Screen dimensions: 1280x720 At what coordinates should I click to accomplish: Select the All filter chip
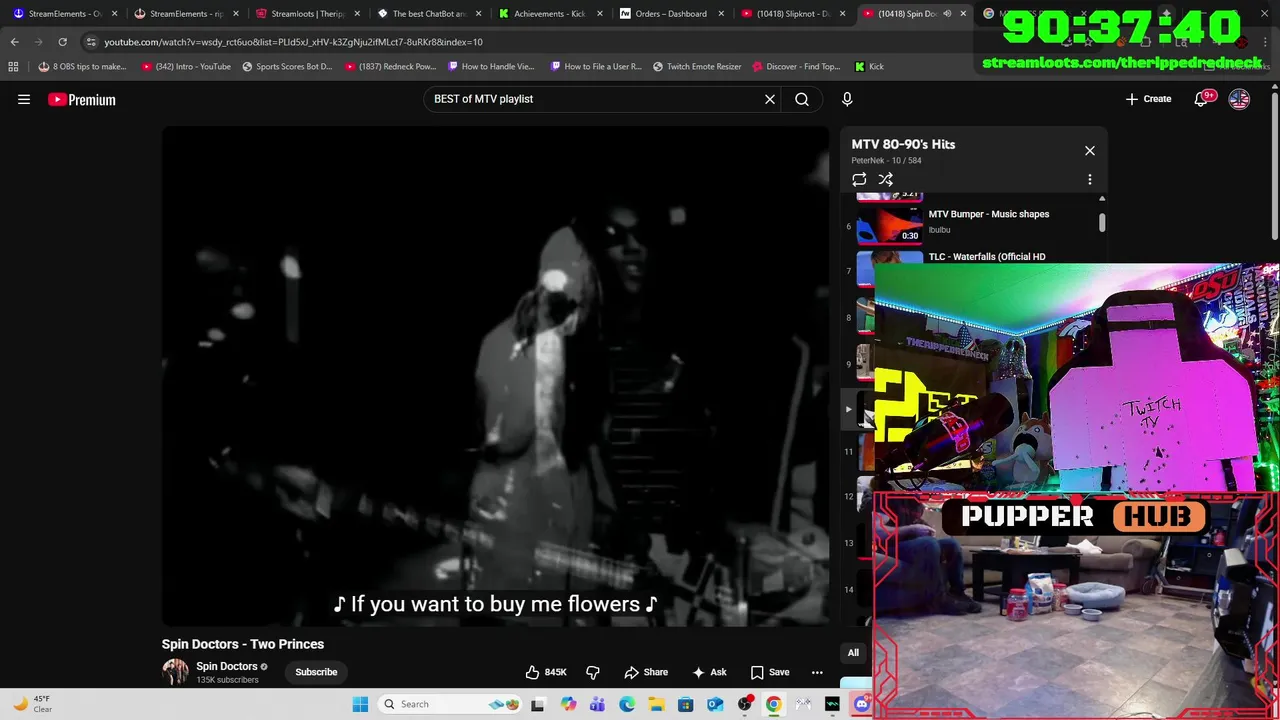coord(853,653)
